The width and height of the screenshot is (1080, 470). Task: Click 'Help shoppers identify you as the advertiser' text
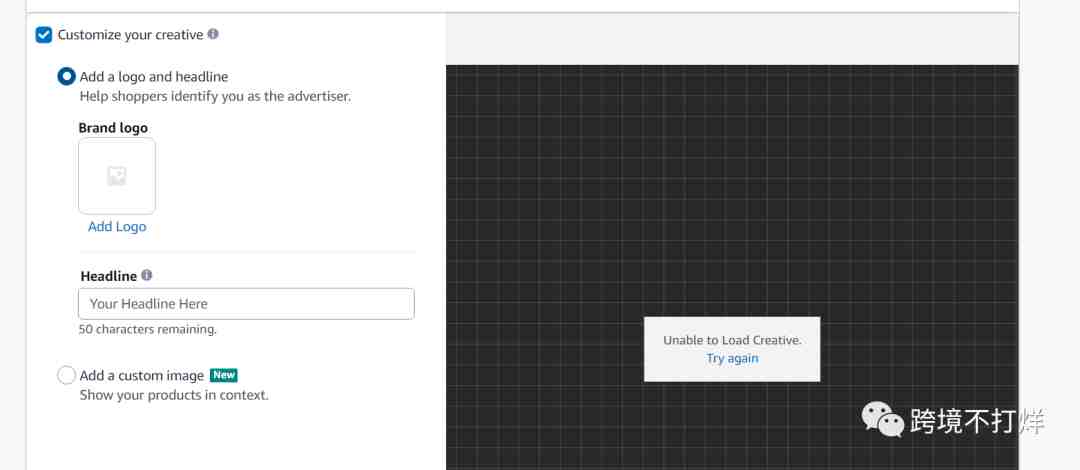(x=215, y=96)
